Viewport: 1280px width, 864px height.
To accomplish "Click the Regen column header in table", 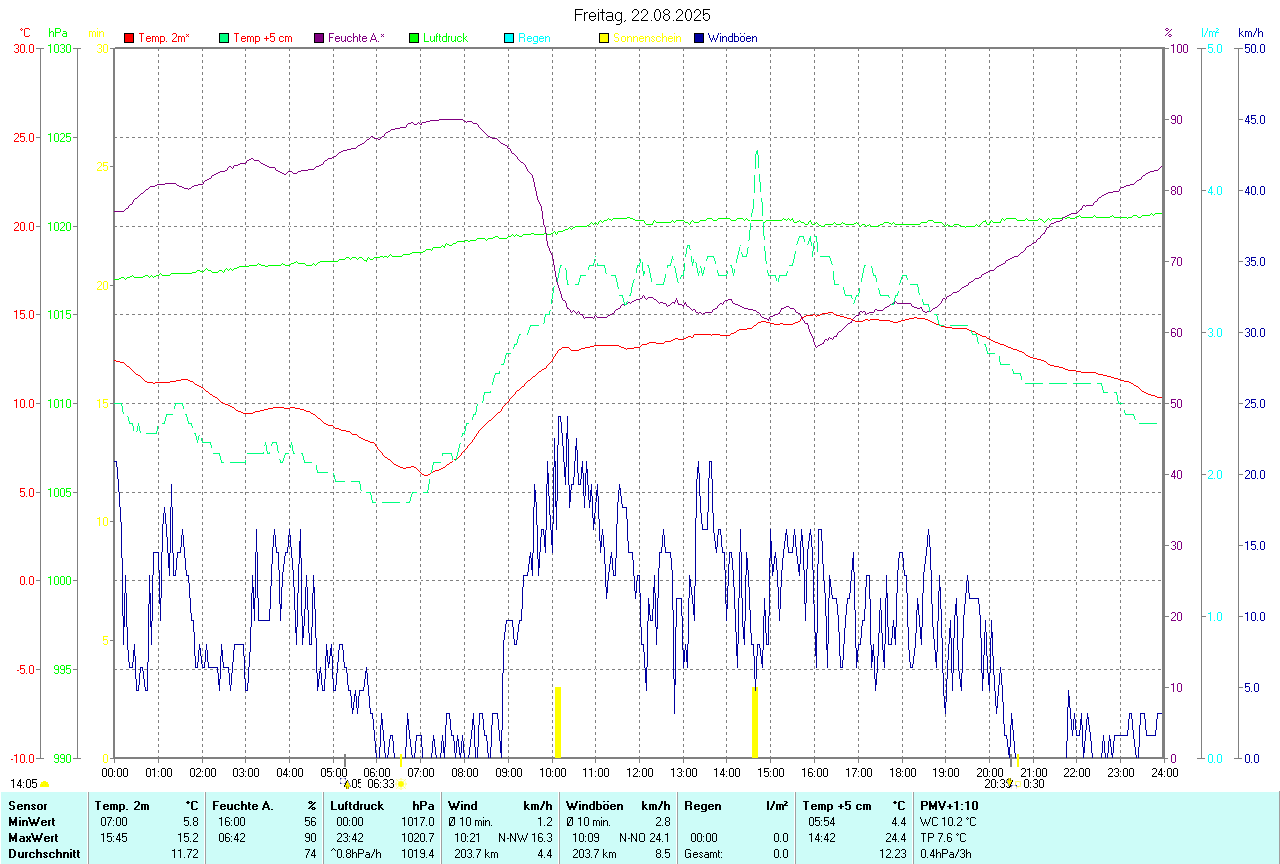I will pos(704,805).
